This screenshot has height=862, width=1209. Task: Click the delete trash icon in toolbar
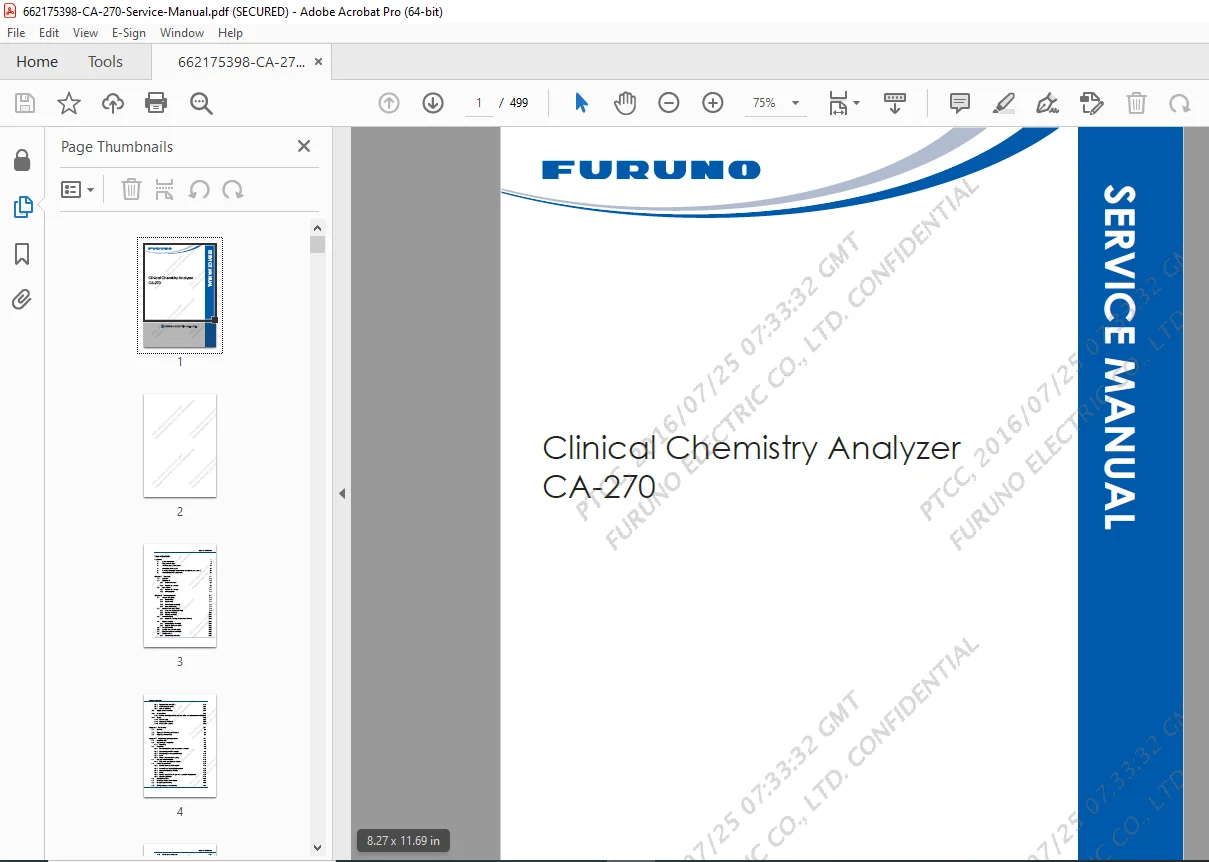[1136, 103]
